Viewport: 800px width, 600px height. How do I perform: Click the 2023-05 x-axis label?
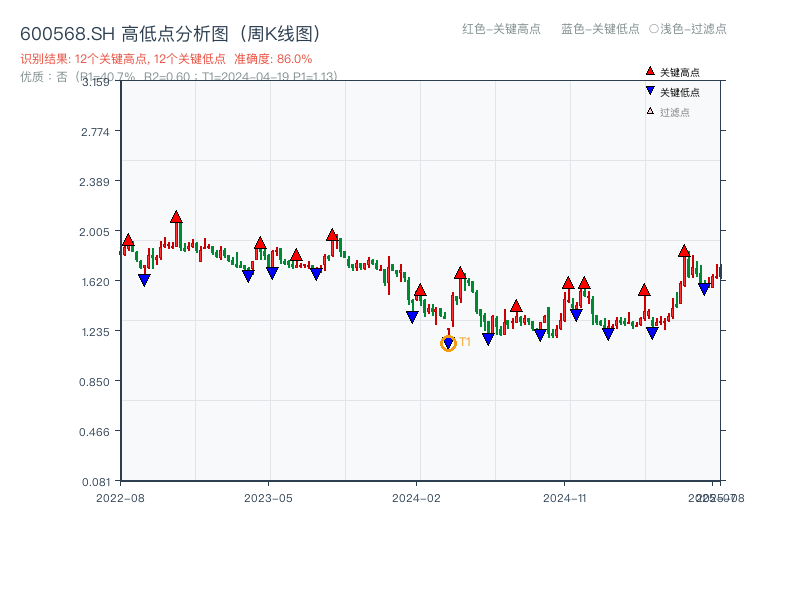tap(268, 498)
